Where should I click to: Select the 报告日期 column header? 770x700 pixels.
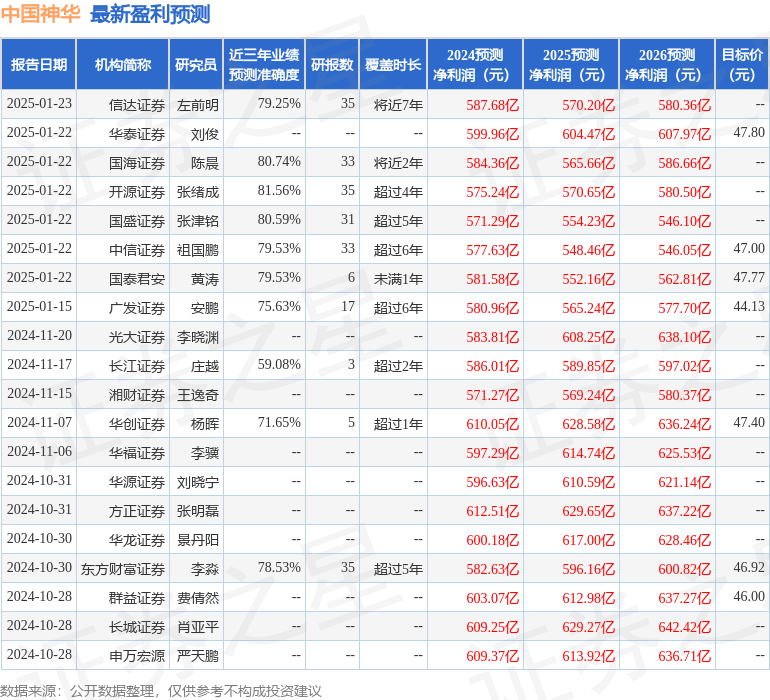coord(39,64)
